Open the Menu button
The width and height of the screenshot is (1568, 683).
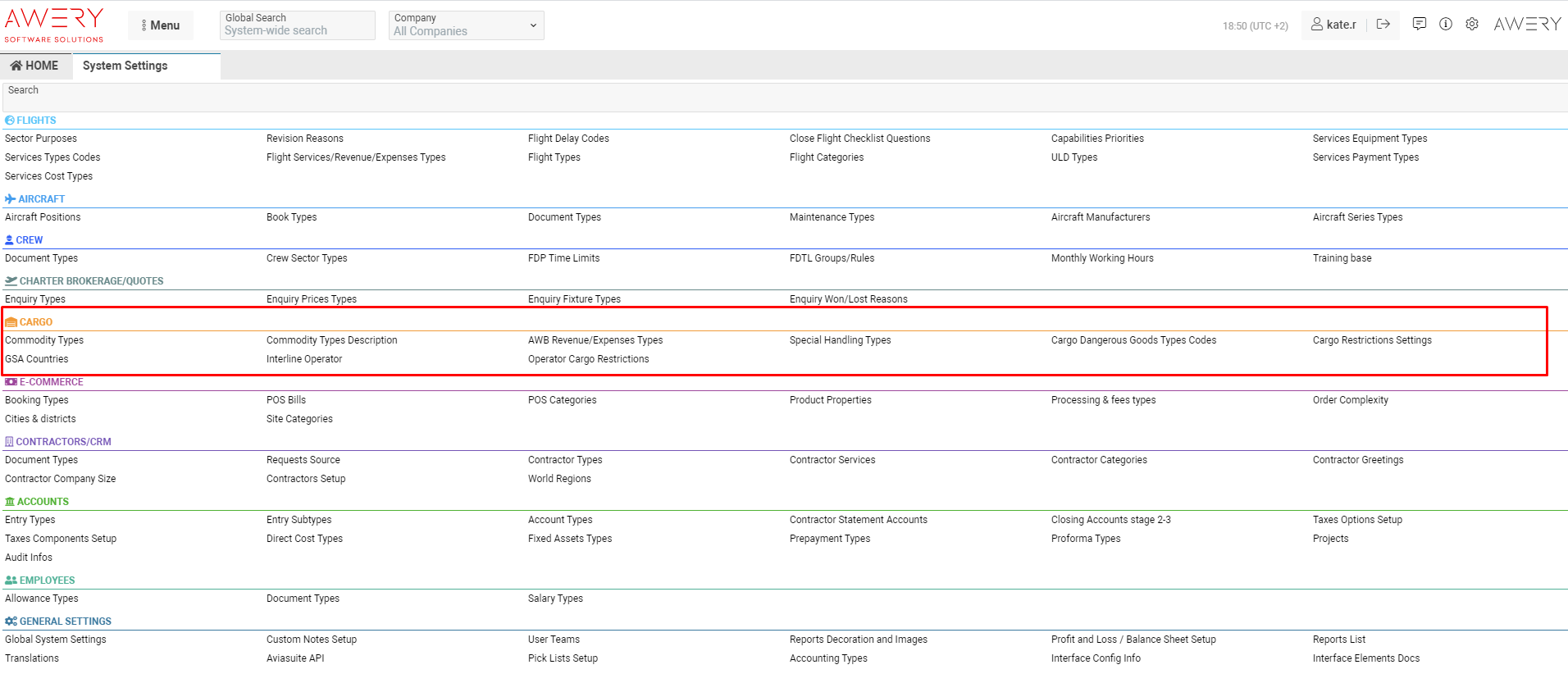[x=161, y=25]
